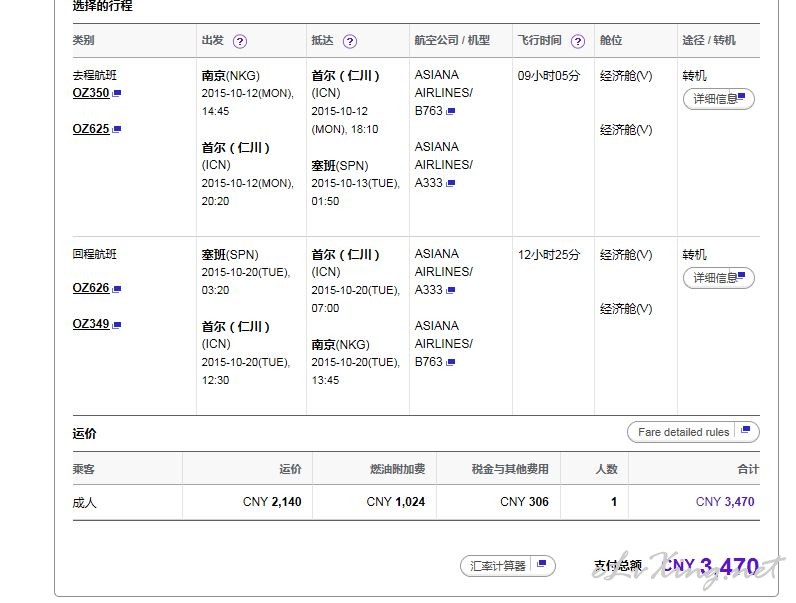Open Fare detailed rules button
This screenshot has width=796, height=603.
[x=693, y=432]
